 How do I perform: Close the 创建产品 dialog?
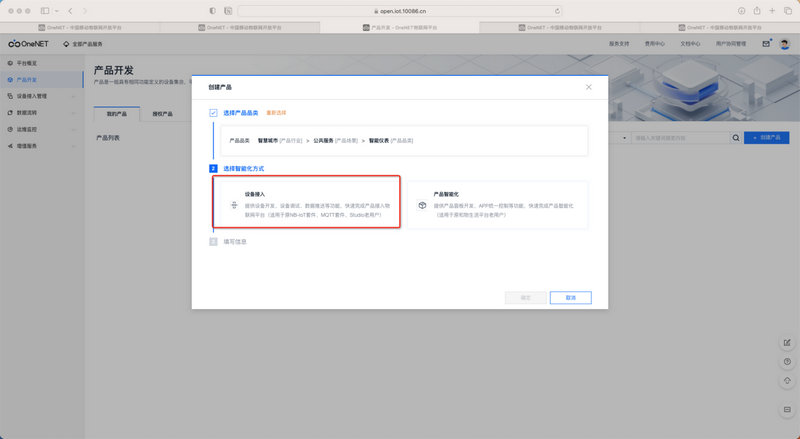coord(589,87)
